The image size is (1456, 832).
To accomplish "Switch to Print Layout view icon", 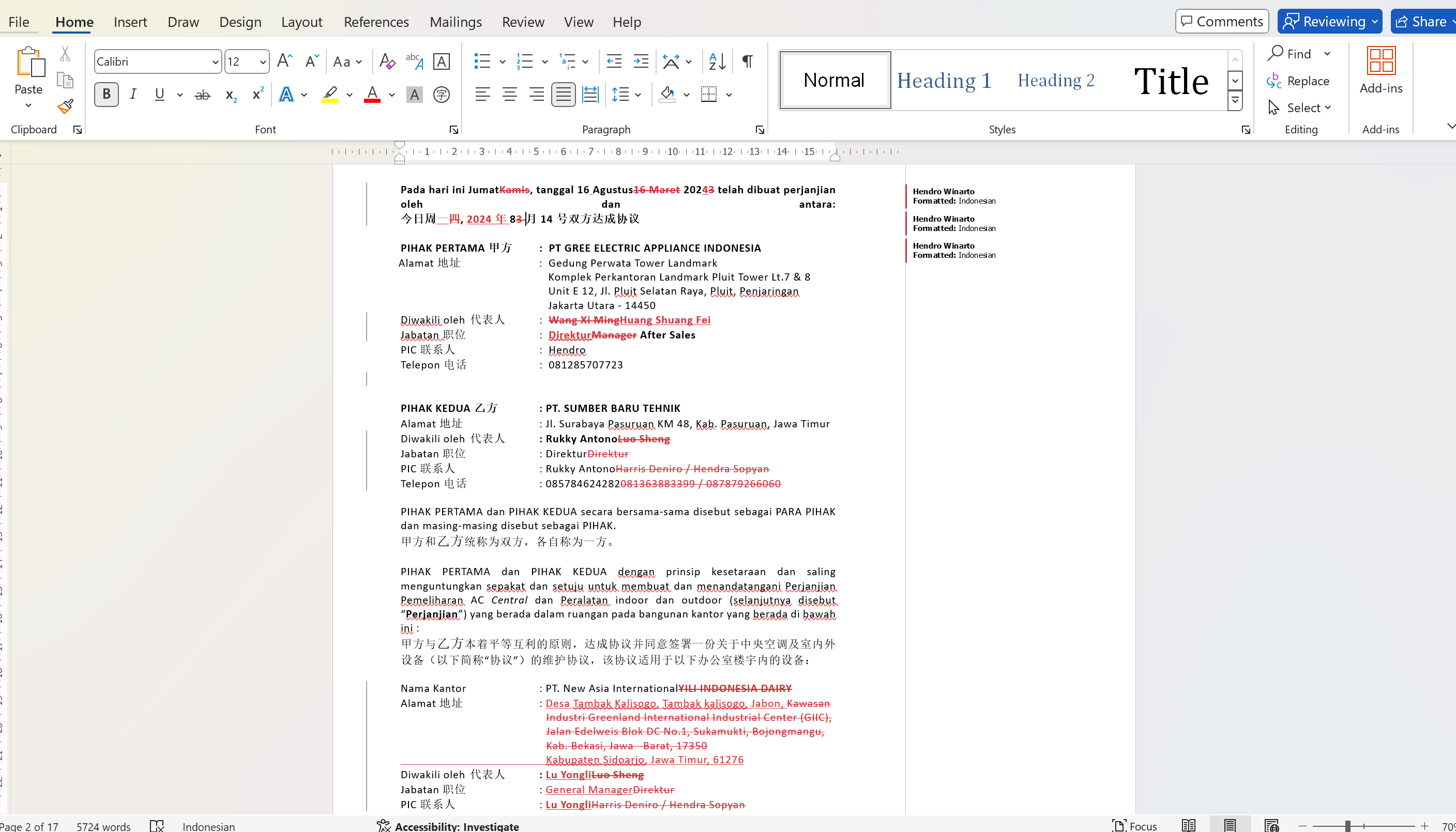I will tap(1230, 825).
